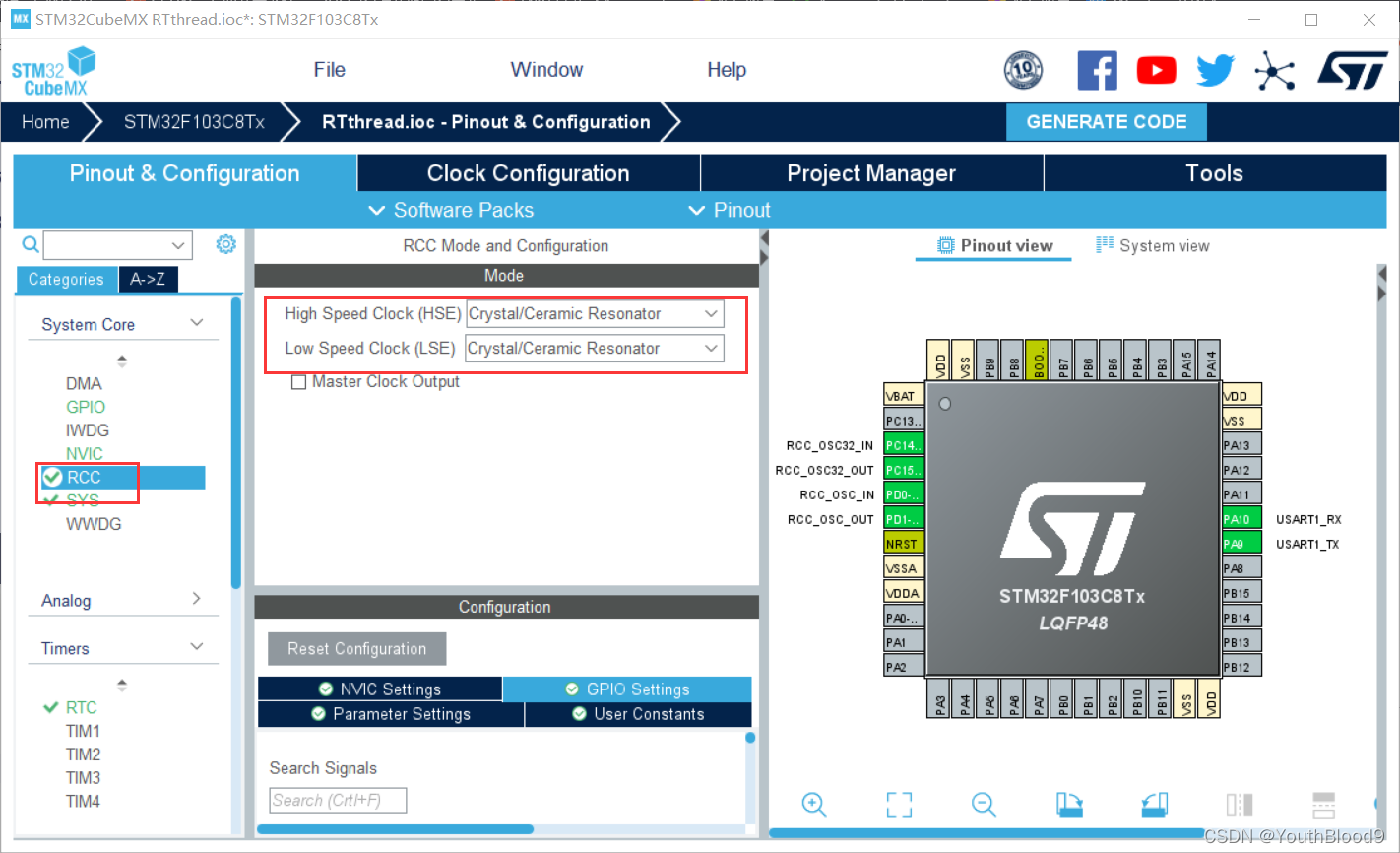Open the categories settings gear

pyautogui.click(x=225, y=243)
